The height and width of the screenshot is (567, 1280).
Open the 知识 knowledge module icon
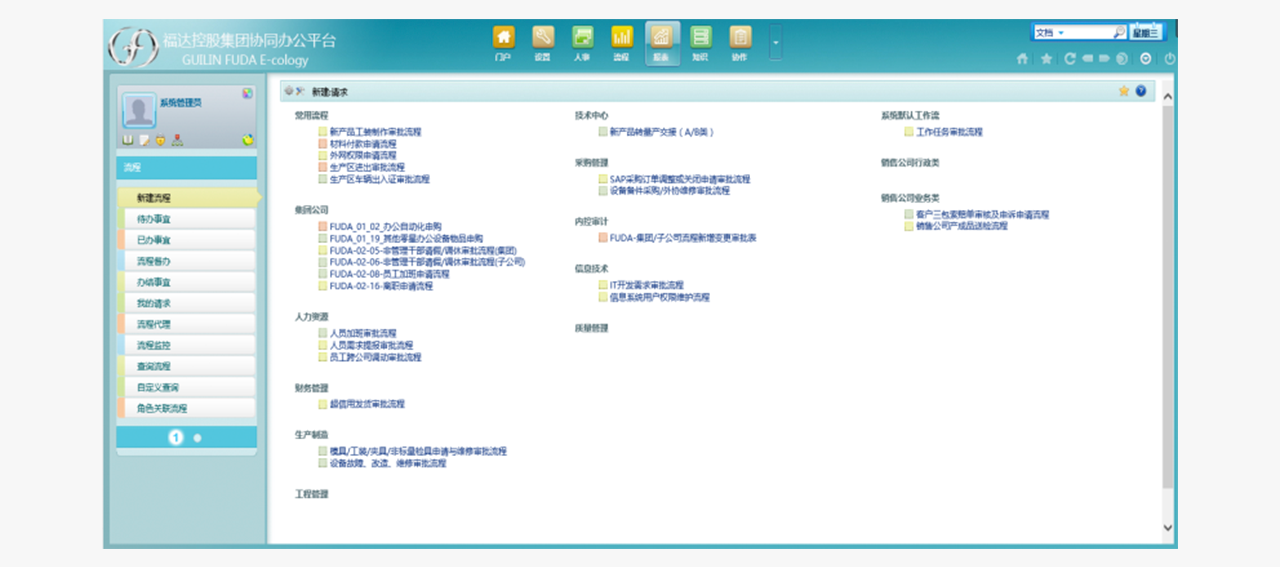click(x=701, y=43)
